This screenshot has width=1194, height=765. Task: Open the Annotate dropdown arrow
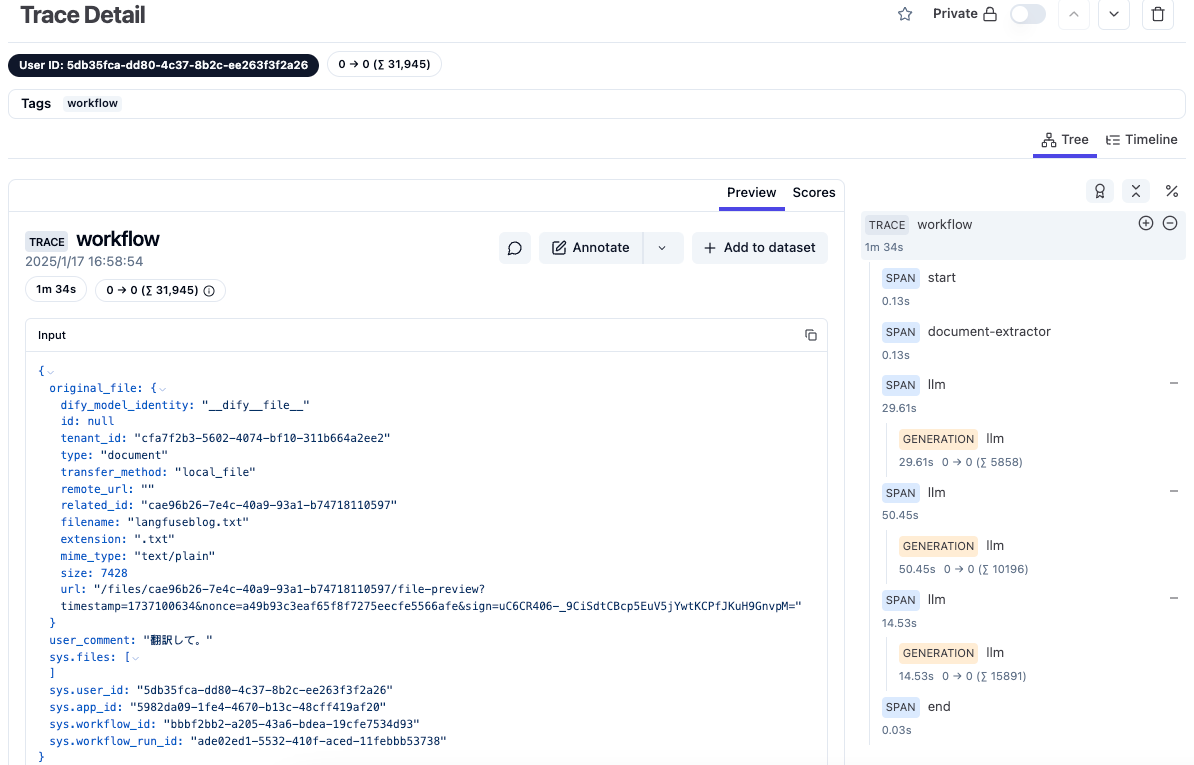[x=662, y=248]
